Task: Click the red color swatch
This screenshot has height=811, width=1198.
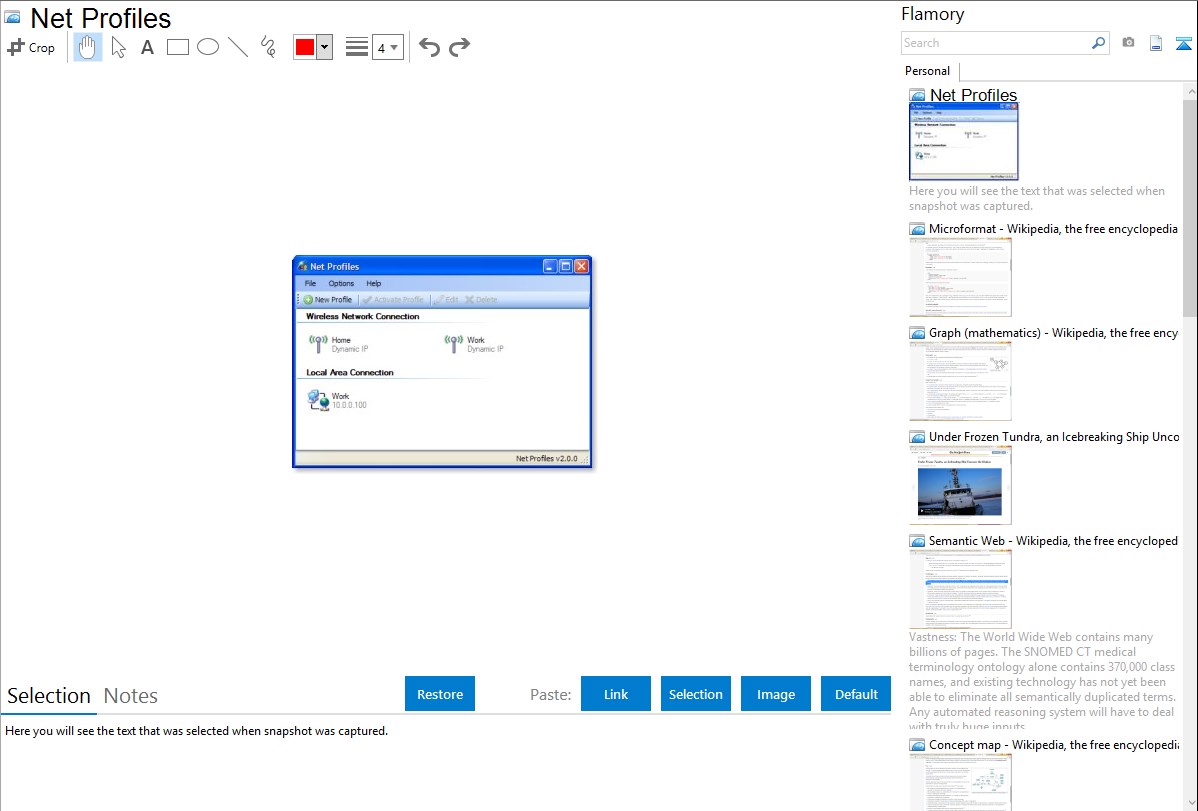Action: coord(305,47)
